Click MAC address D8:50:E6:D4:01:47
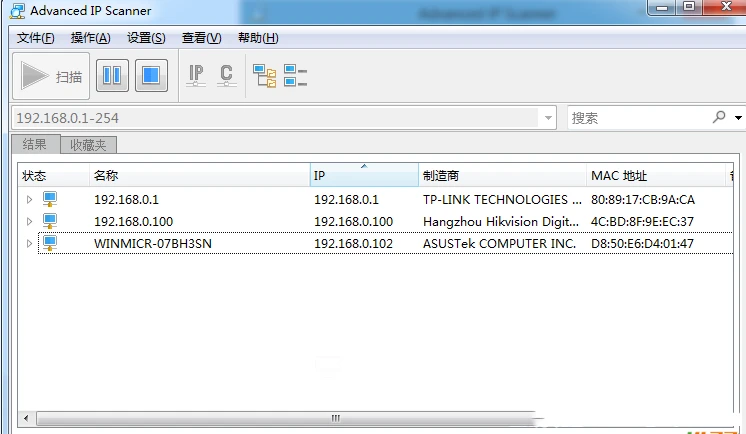This screenshot has height=434, width=746. 642,244
